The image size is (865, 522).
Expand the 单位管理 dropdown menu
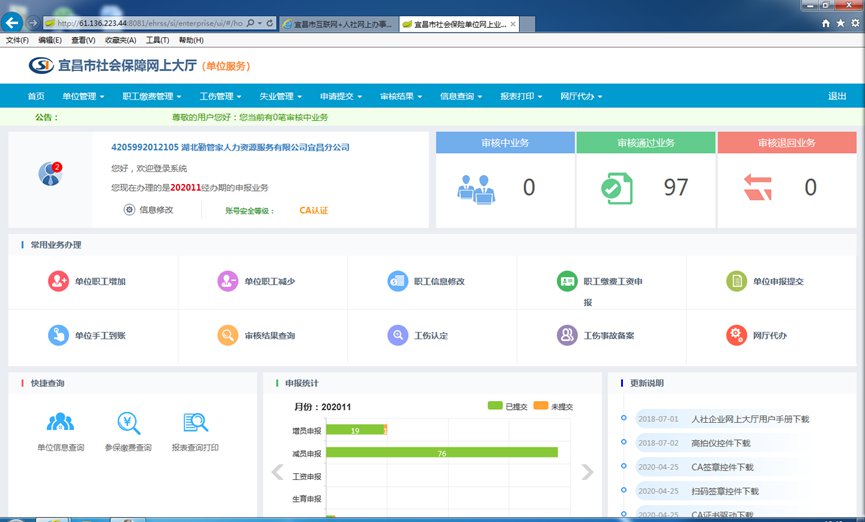pos(84,97)
